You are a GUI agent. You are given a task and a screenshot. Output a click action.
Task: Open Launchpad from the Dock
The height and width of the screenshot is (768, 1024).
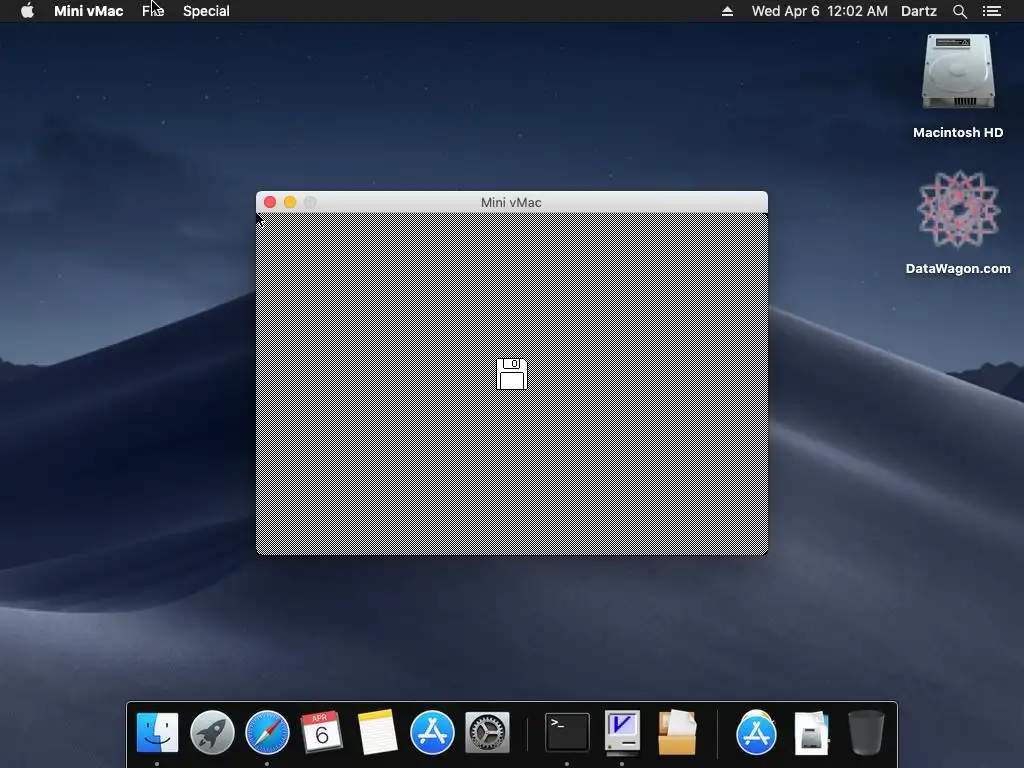click(x=212, y=732)
